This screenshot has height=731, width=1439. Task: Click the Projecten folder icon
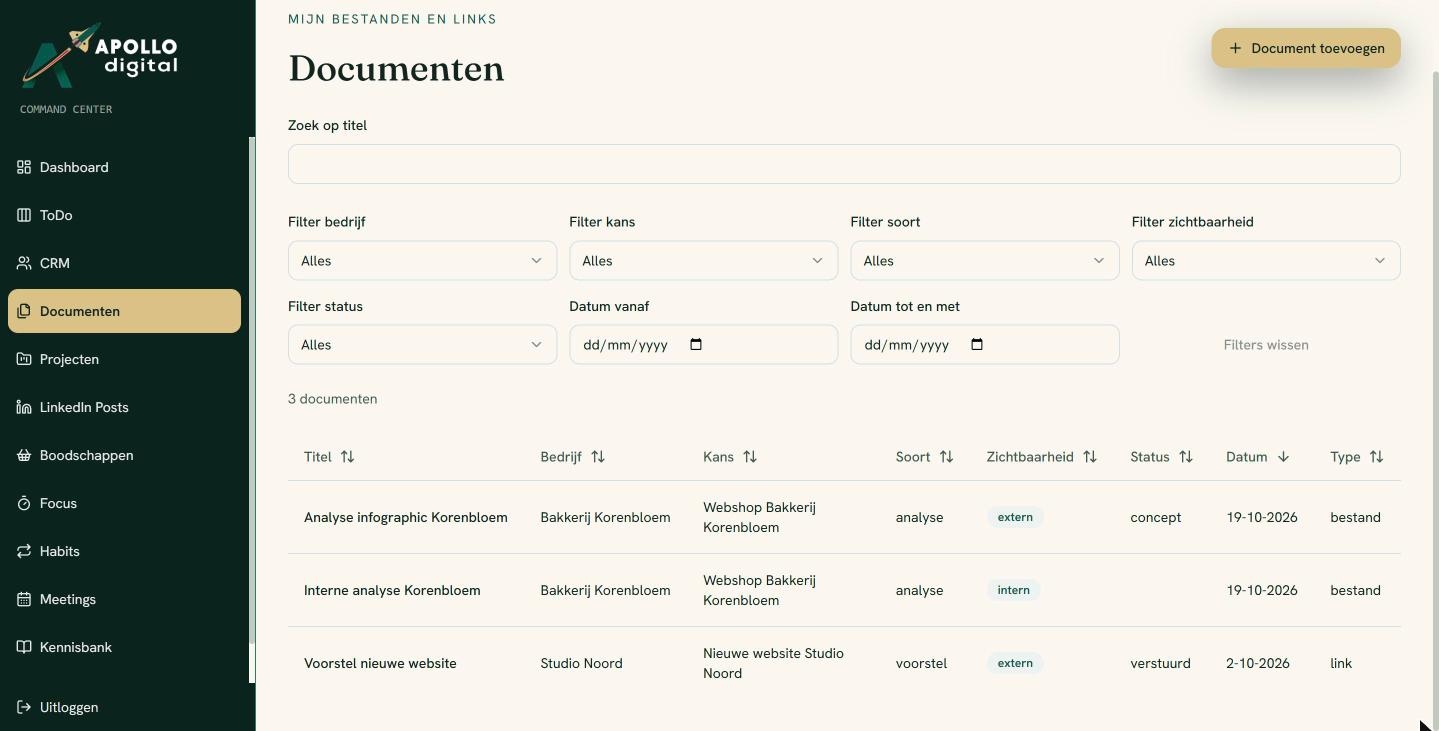[x=24, y=359]
